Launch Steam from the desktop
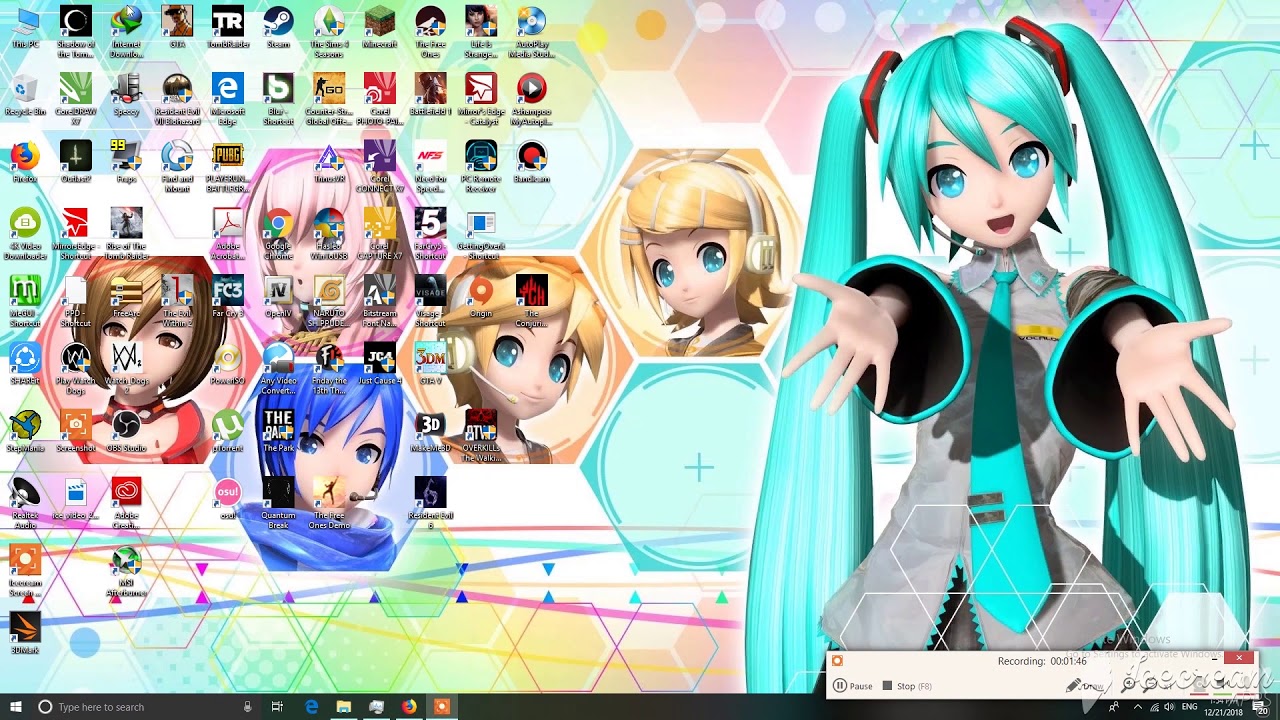This screenshot has width=1280, height=720. (x=278, y=27)
